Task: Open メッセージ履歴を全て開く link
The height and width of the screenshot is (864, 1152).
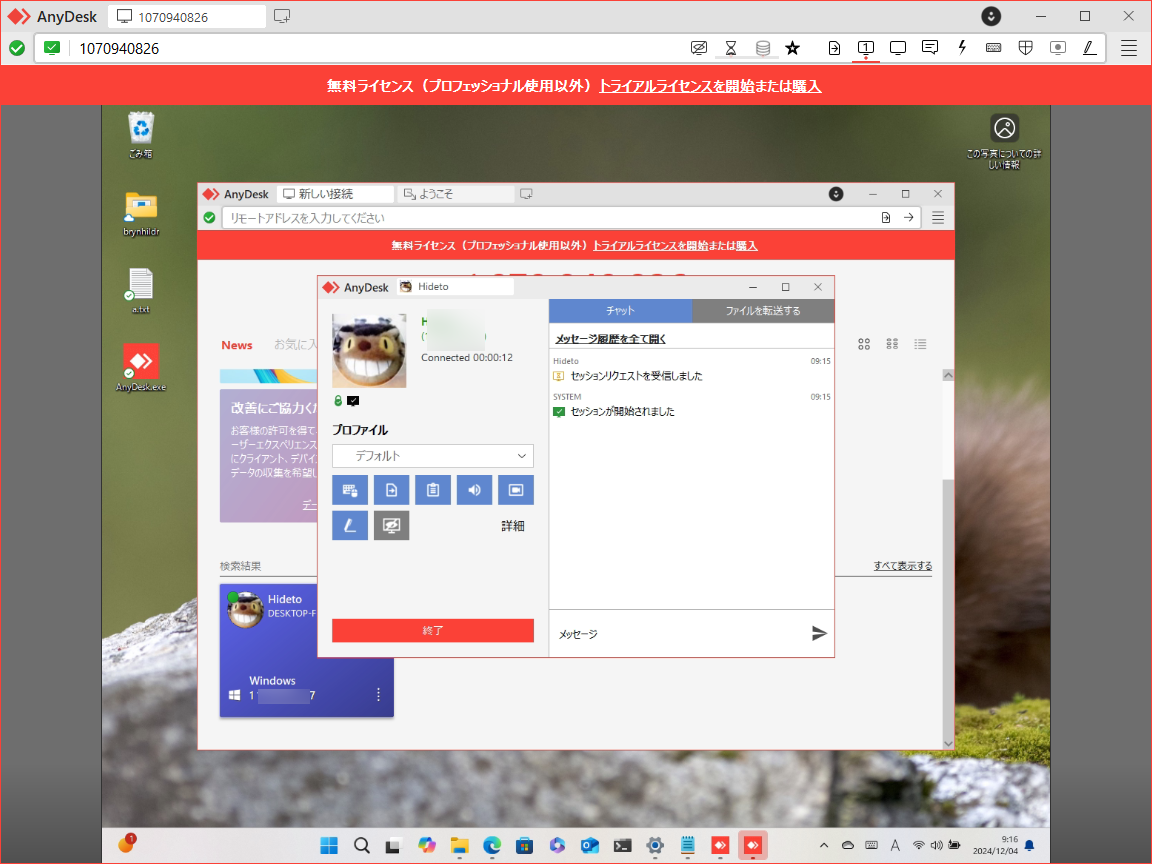Action: click(x=611, y=339)
